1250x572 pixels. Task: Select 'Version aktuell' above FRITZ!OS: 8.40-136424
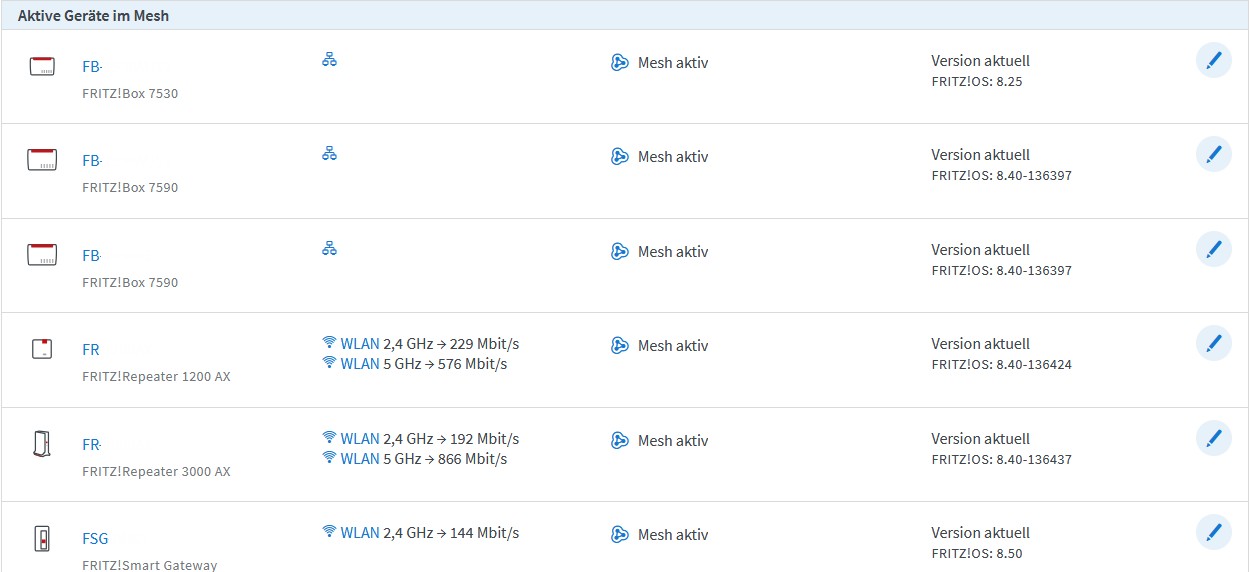point(980,344)
